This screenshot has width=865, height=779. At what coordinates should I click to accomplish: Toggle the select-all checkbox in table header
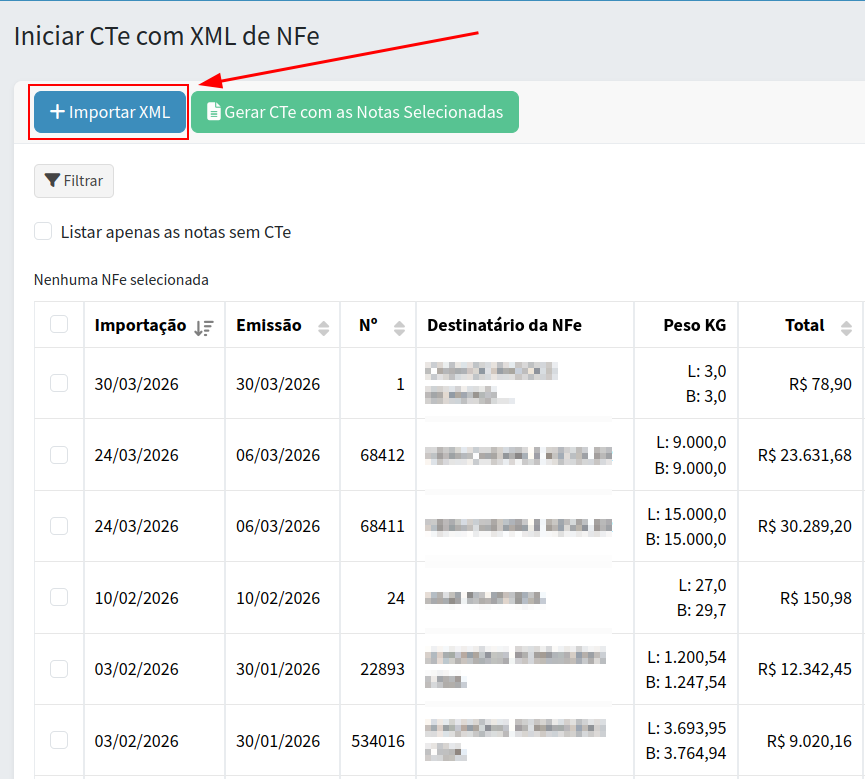(x=59, y=324)
